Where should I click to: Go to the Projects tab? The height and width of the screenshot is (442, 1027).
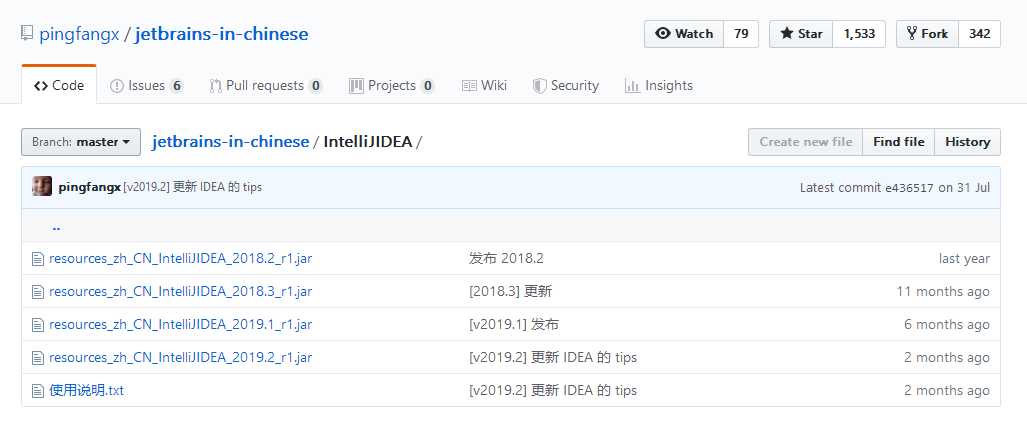pos(392,86)
